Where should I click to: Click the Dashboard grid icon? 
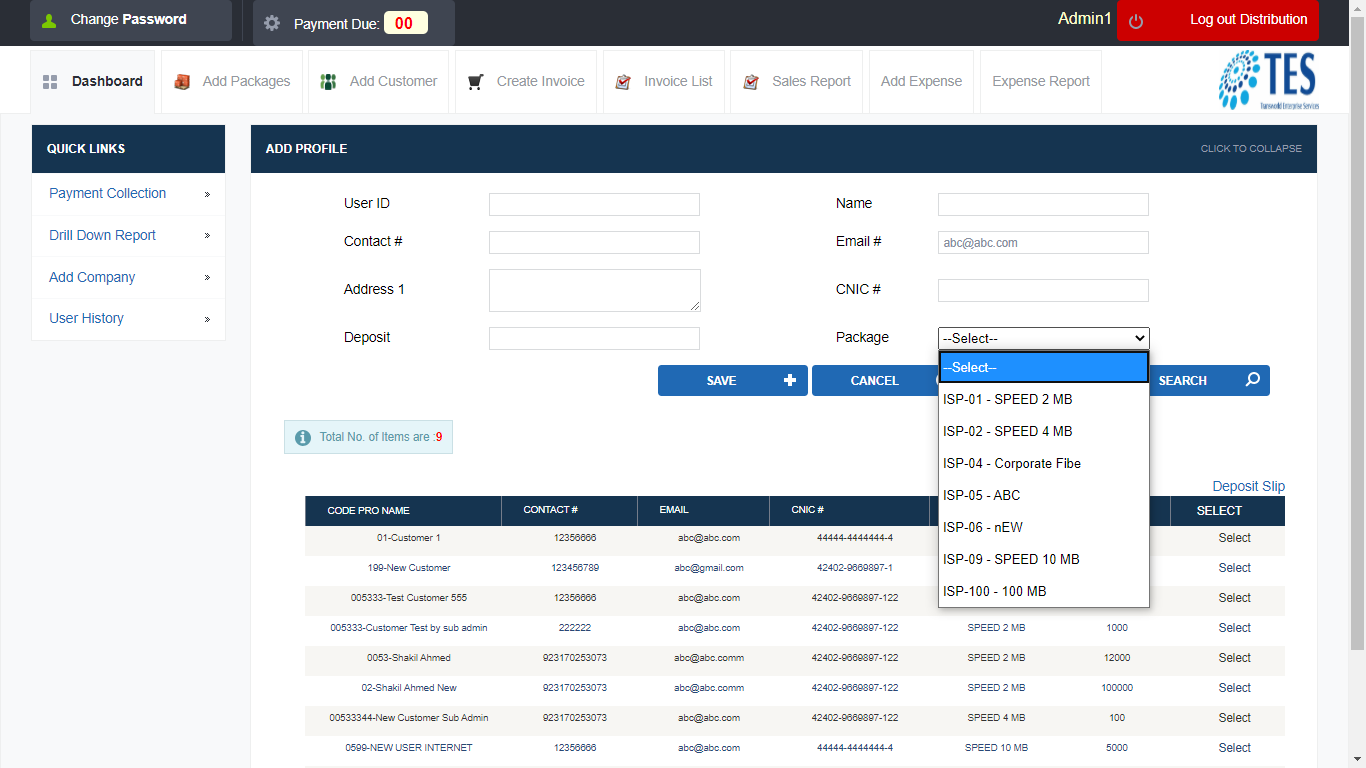(x=50, y=82)
